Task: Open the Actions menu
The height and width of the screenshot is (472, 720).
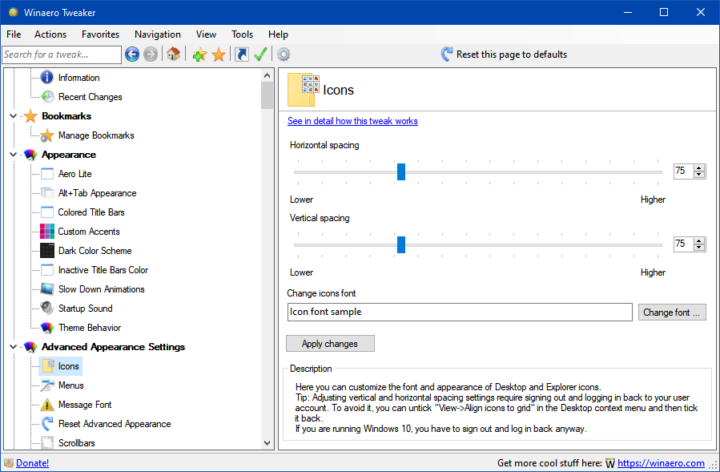Action: 51,34
